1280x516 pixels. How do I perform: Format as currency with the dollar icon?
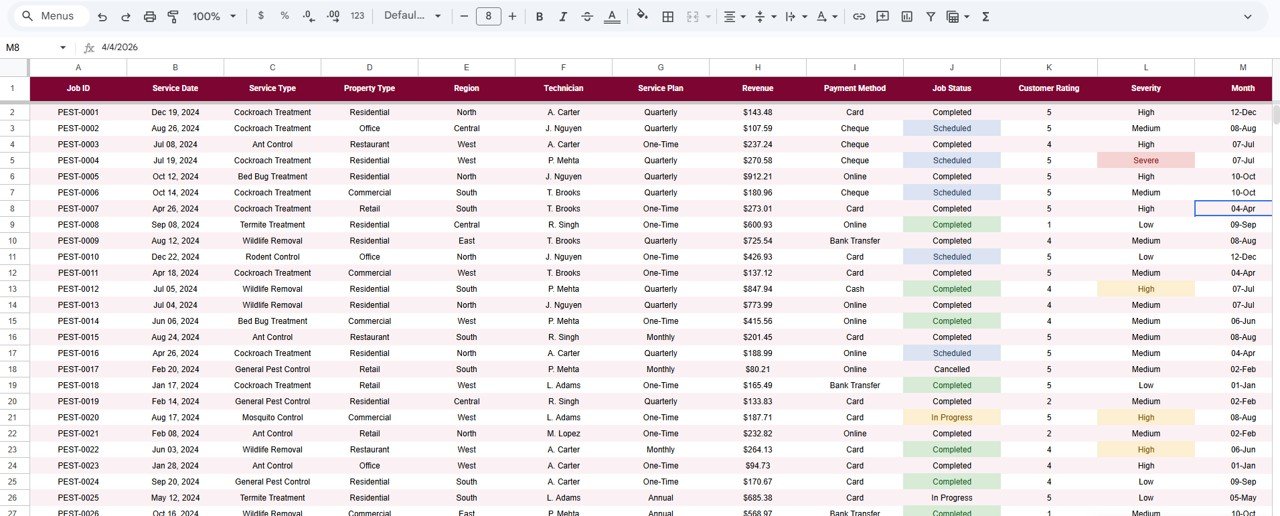click(x=261, y=17)
